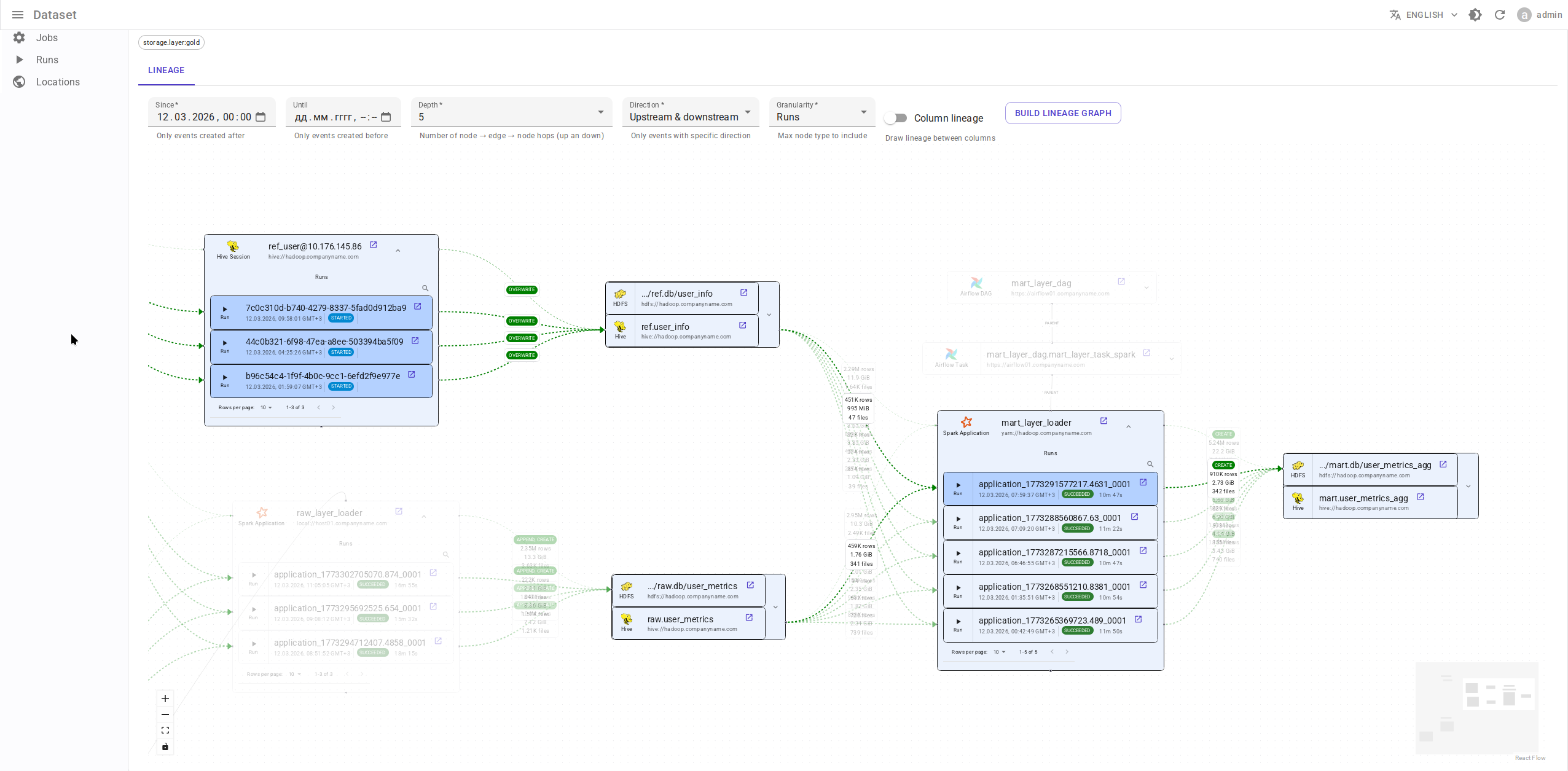1568x771 pixels.
Task: Open ref_user@10.176.145.86 external link icon
Action: 373,245
